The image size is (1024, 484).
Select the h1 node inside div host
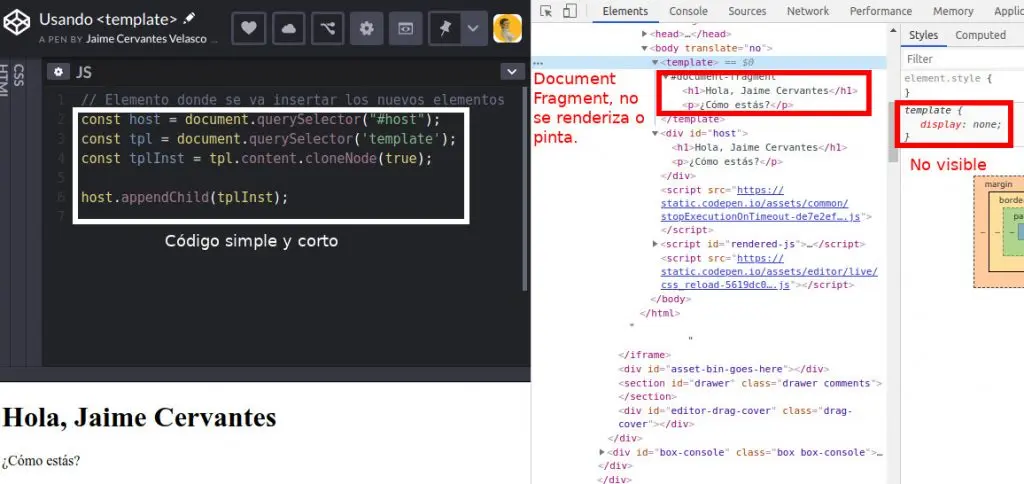759,148
